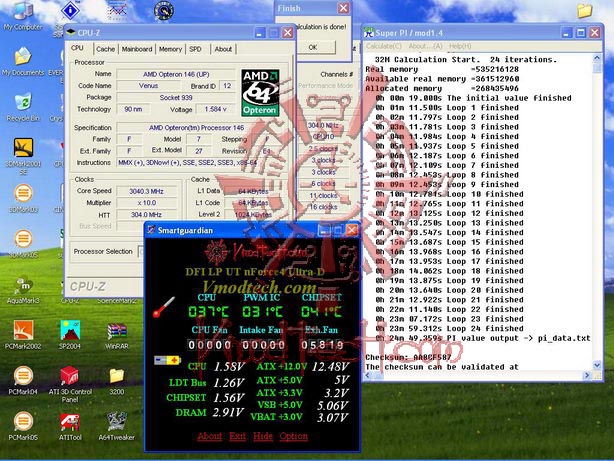The image size is (614, 461).
Task: Open WinRAR desktop shortcut
Action: pos(117,336)
